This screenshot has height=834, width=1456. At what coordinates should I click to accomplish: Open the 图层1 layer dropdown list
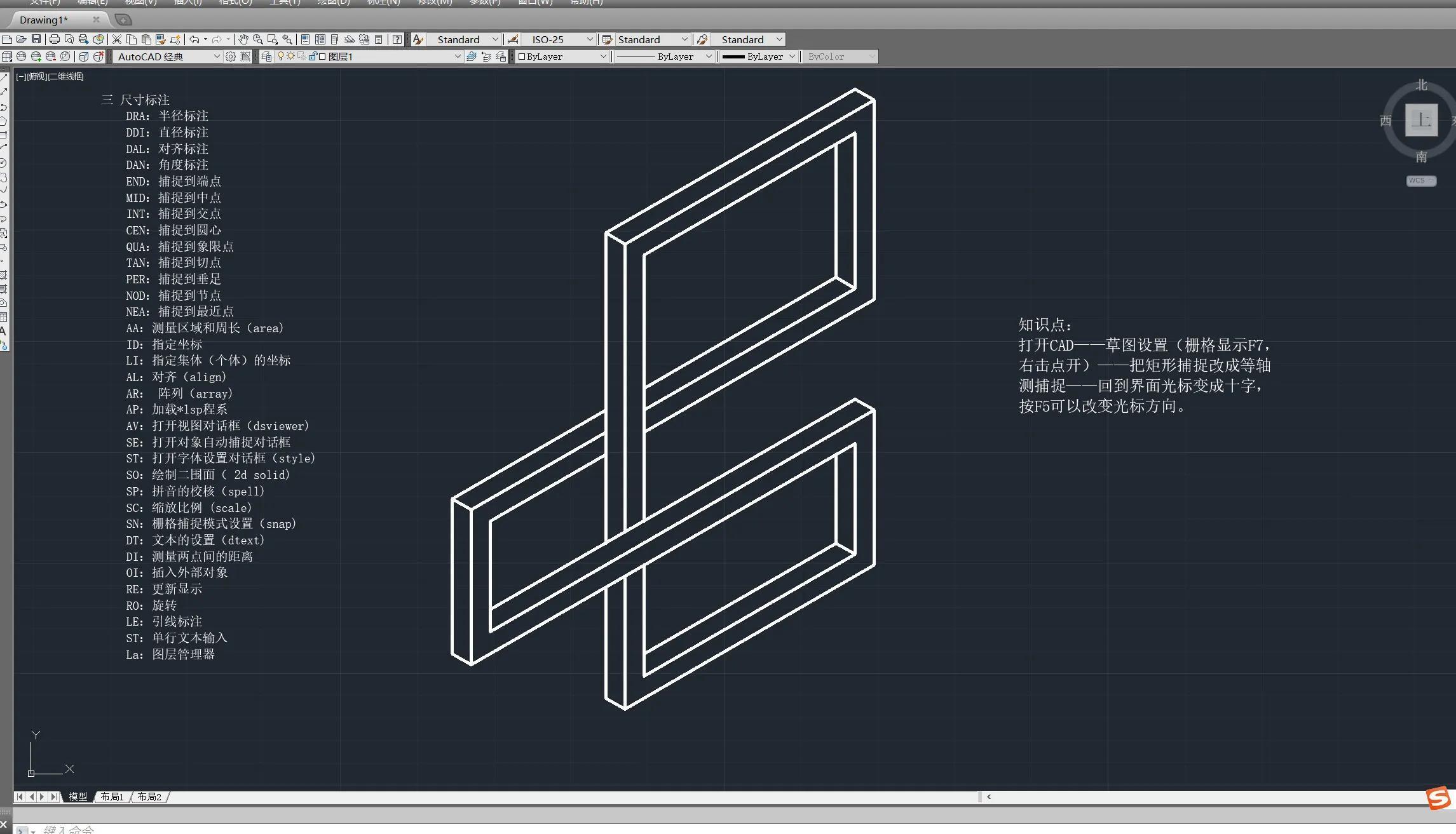click(x=457, y=57)
